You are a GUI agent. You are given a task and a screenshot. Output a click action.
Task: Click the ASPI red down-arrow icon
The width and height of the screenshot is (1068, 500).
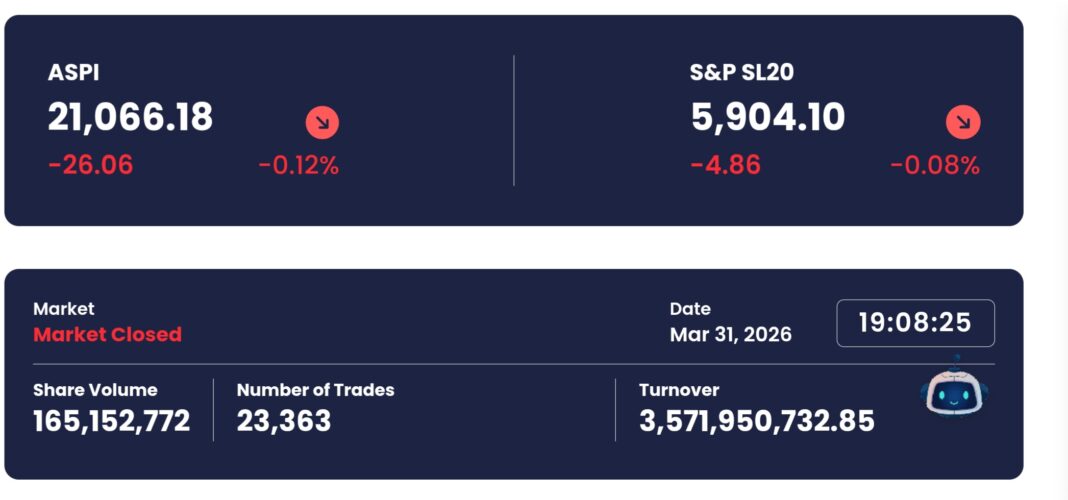(322, 123)
